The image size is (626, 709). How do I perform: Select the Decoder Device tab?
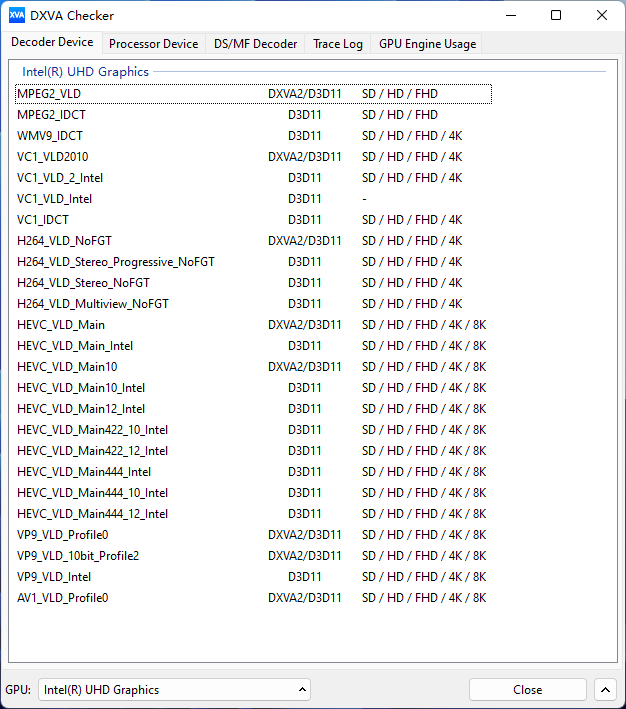tap(52, 43)
